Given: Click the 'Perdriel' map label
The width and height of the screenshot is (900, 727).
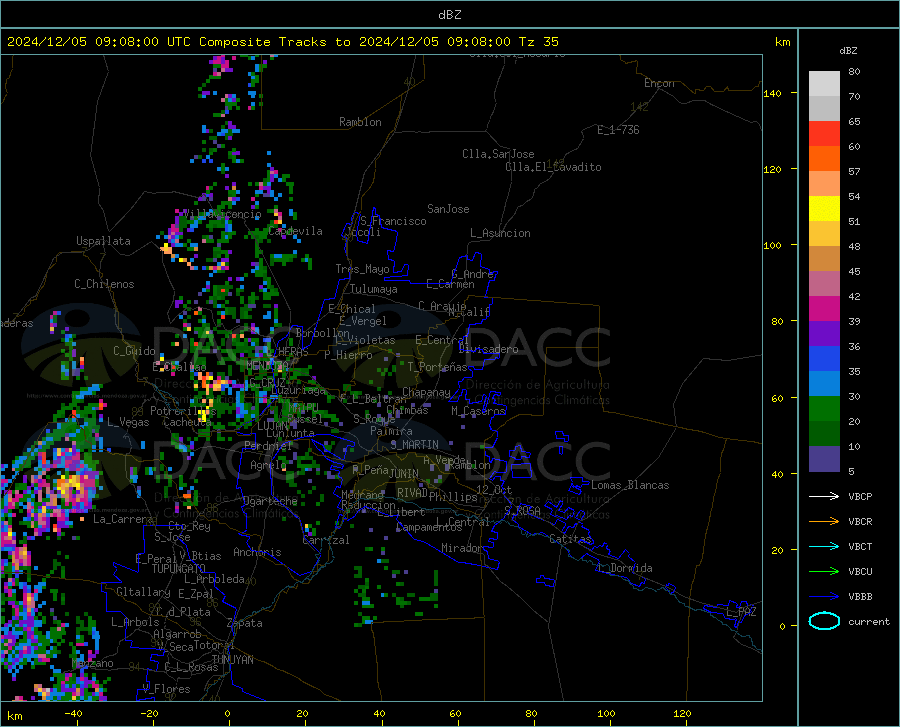Looking at the screenshot, I should coord(268,445).
